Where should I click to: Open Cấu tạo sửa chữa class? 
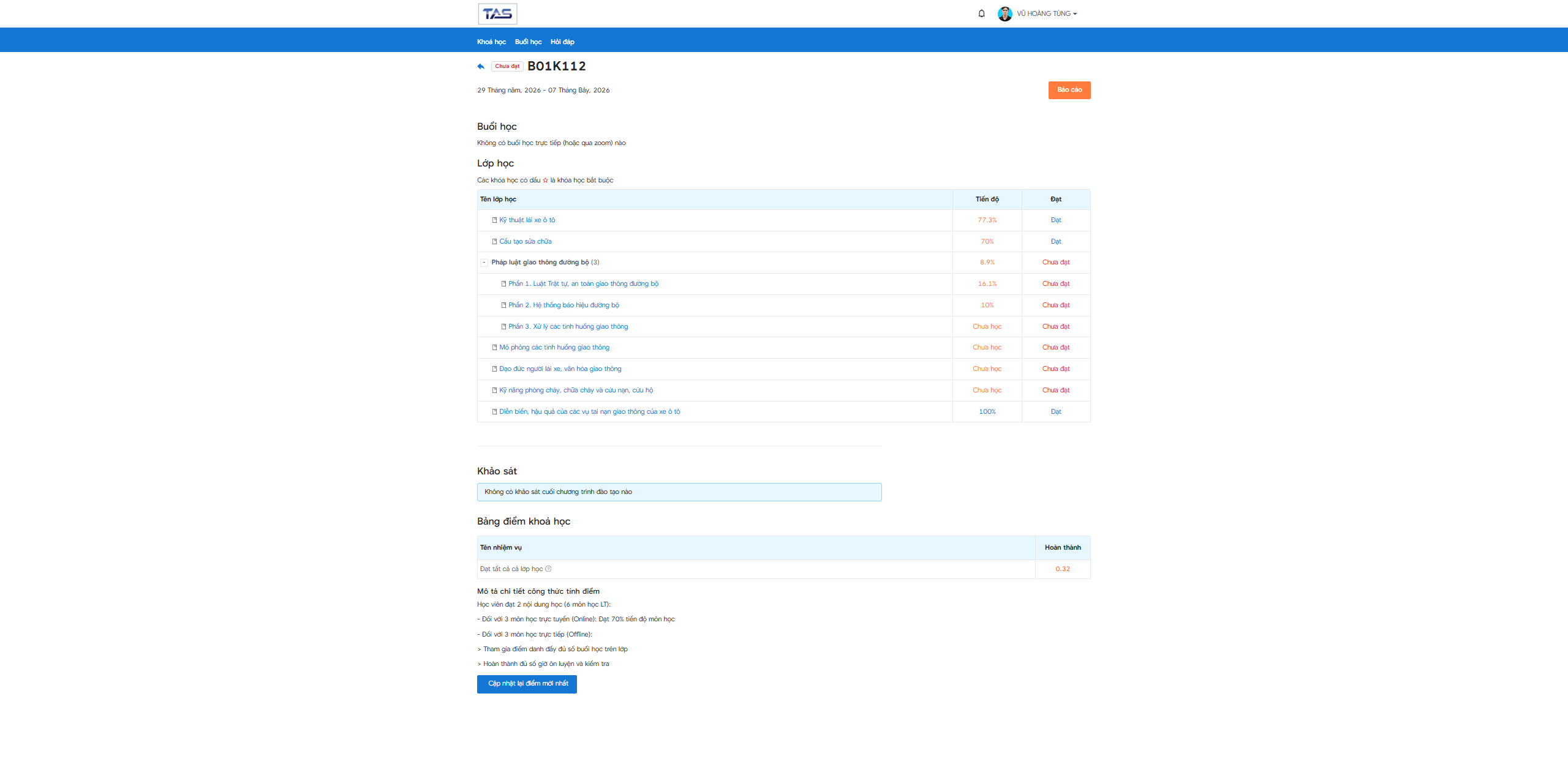[525, 241]
